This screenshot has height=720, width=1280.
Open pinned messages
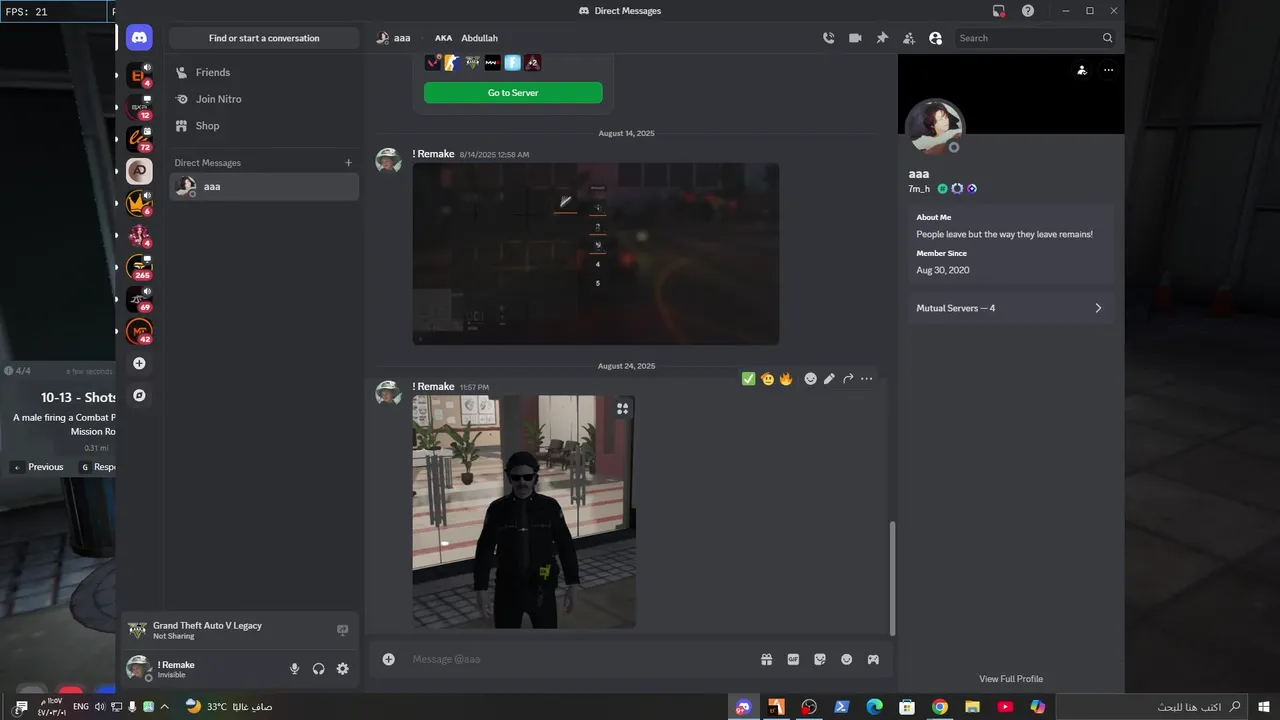click(x=882, y=38)
